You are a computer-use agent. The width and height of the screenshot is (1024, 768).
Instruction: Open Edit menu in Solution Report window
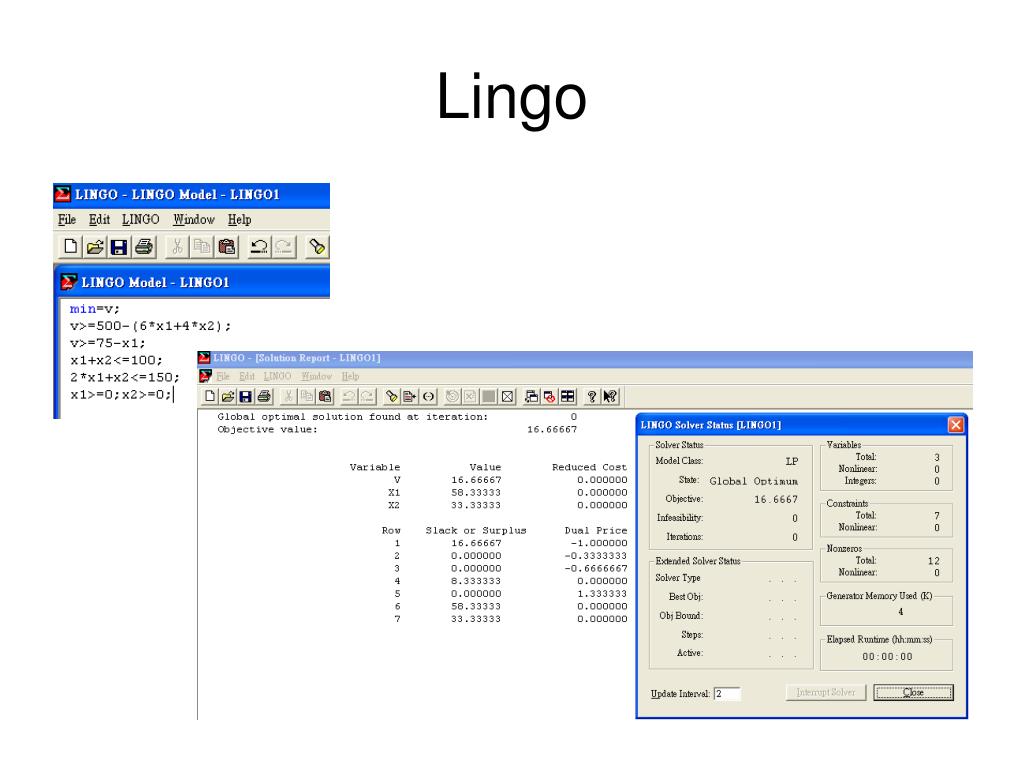coord(247,376)
